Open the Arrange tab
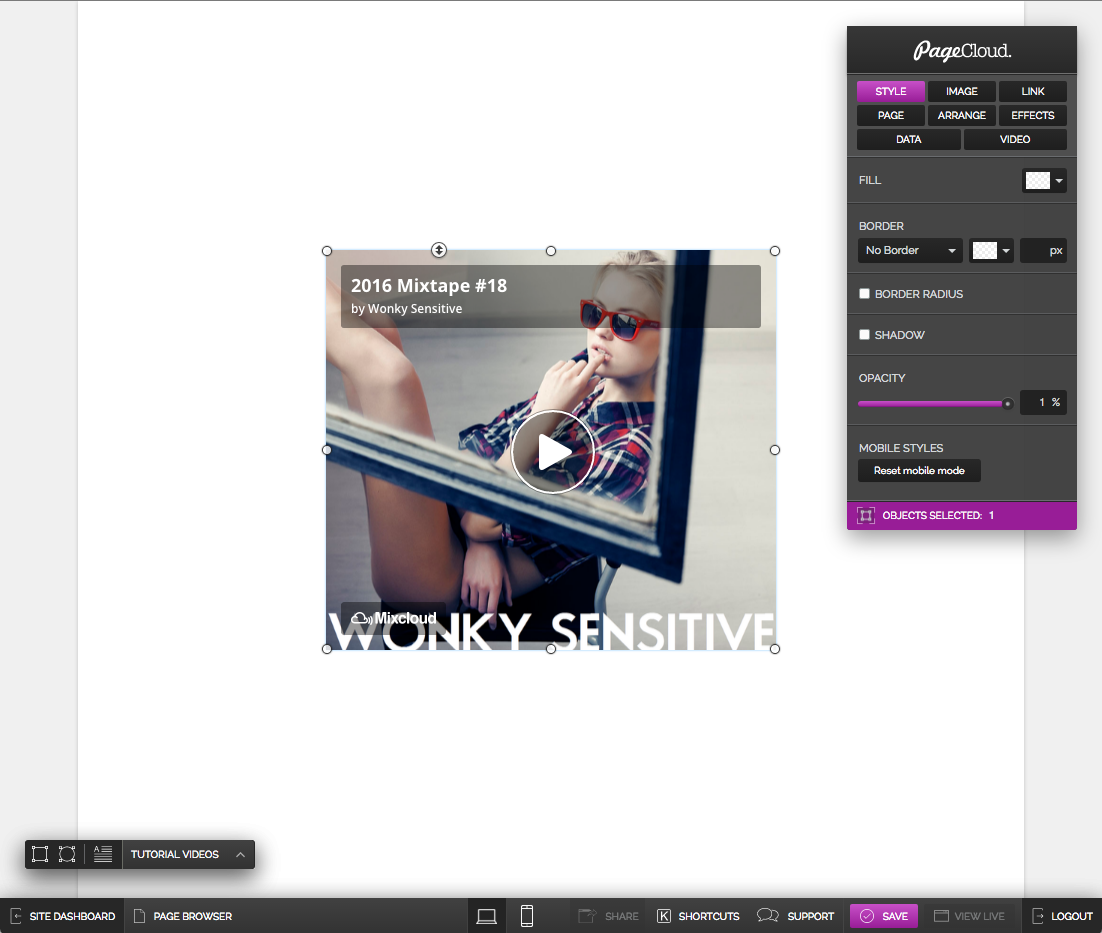 pyautogui.click(x=961, y=115)
